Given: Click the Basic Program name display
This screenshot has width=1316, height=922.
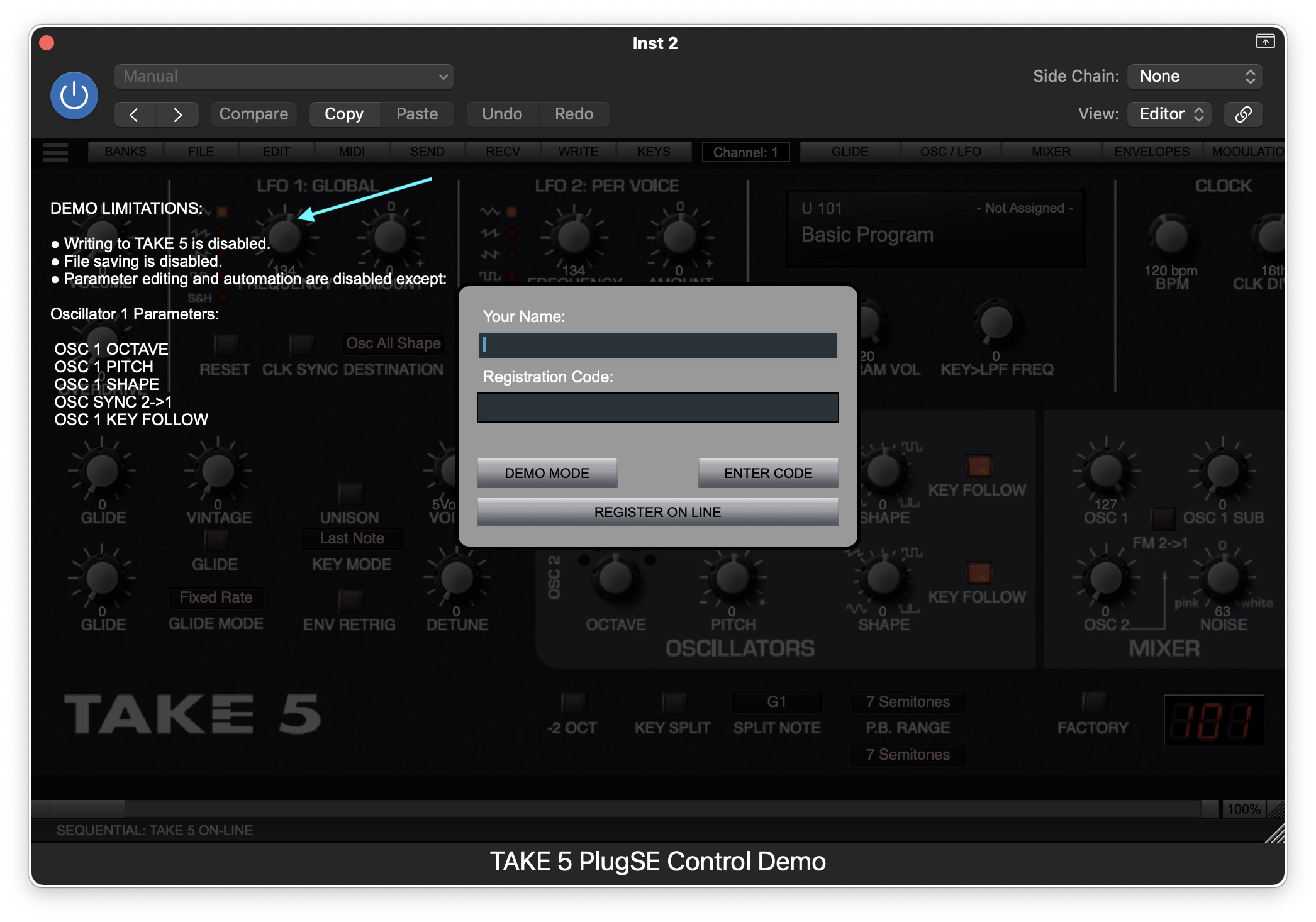Looking at the screenshot, I should 867,235.
